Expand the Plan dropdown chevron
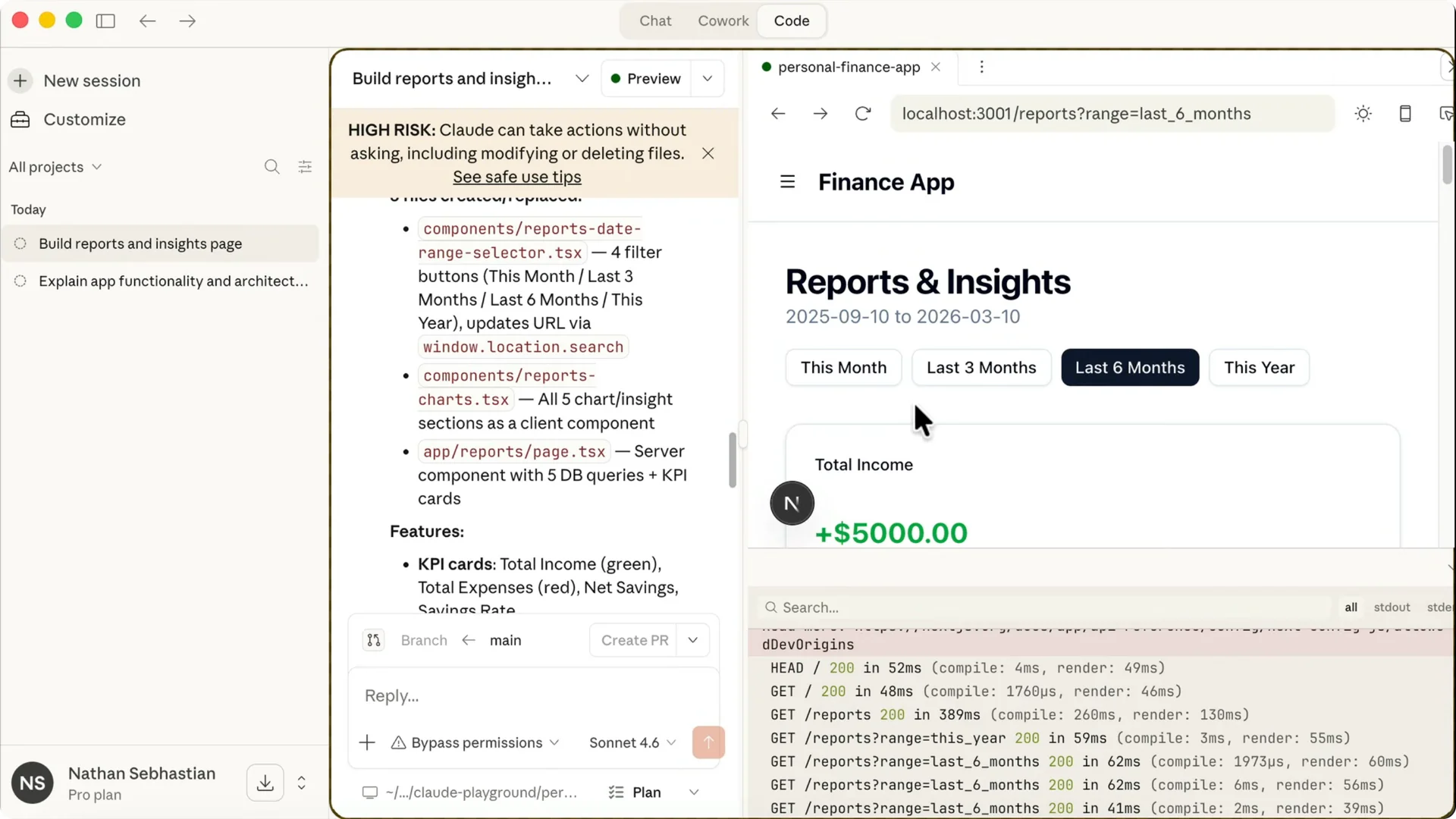Viewport: 1456px width, 819px height. (x=694, y=792)
